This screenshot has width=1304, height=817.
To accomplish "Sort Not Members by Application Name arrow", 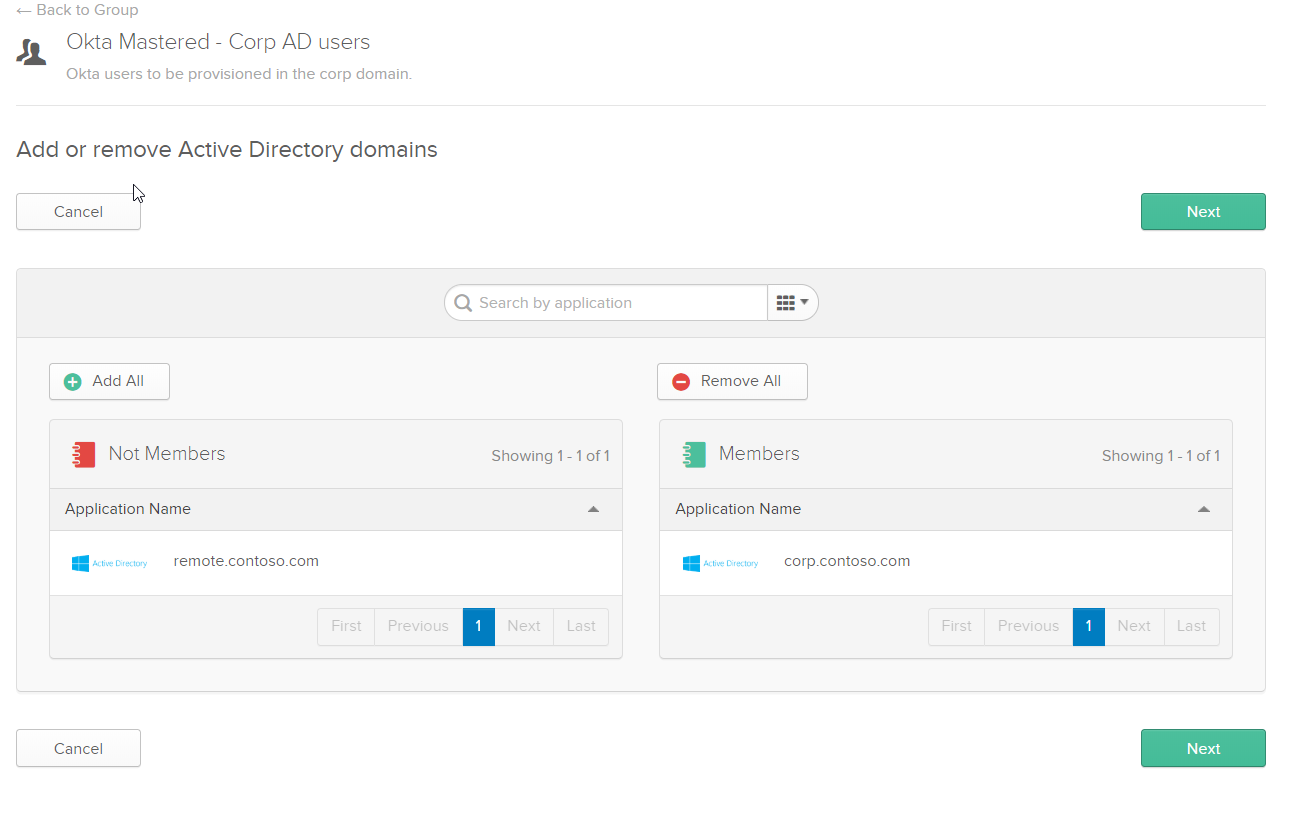I will click(593, 509).
